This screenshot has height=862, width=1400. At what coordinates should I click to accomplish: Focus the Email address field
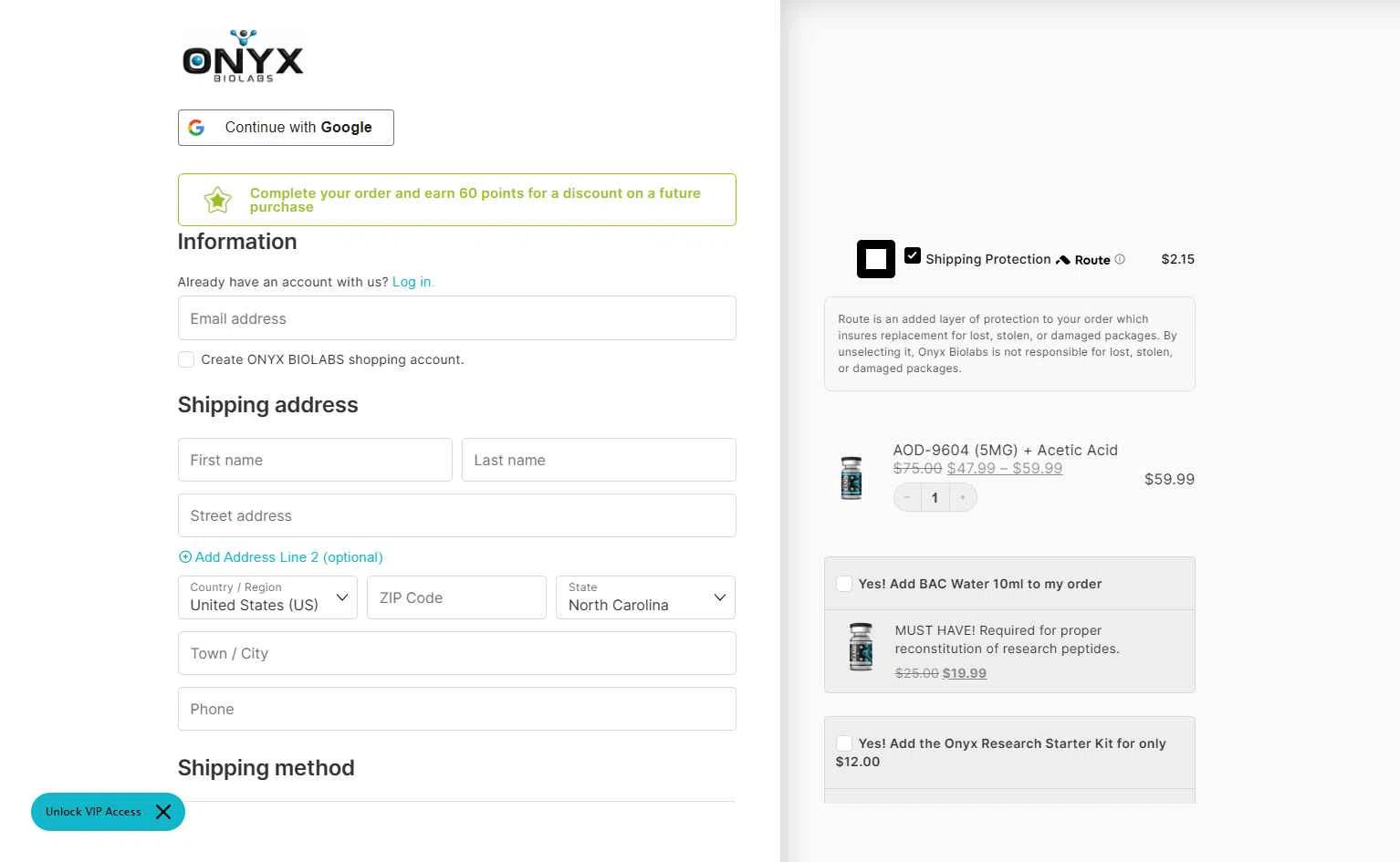[x=457, y=318]
